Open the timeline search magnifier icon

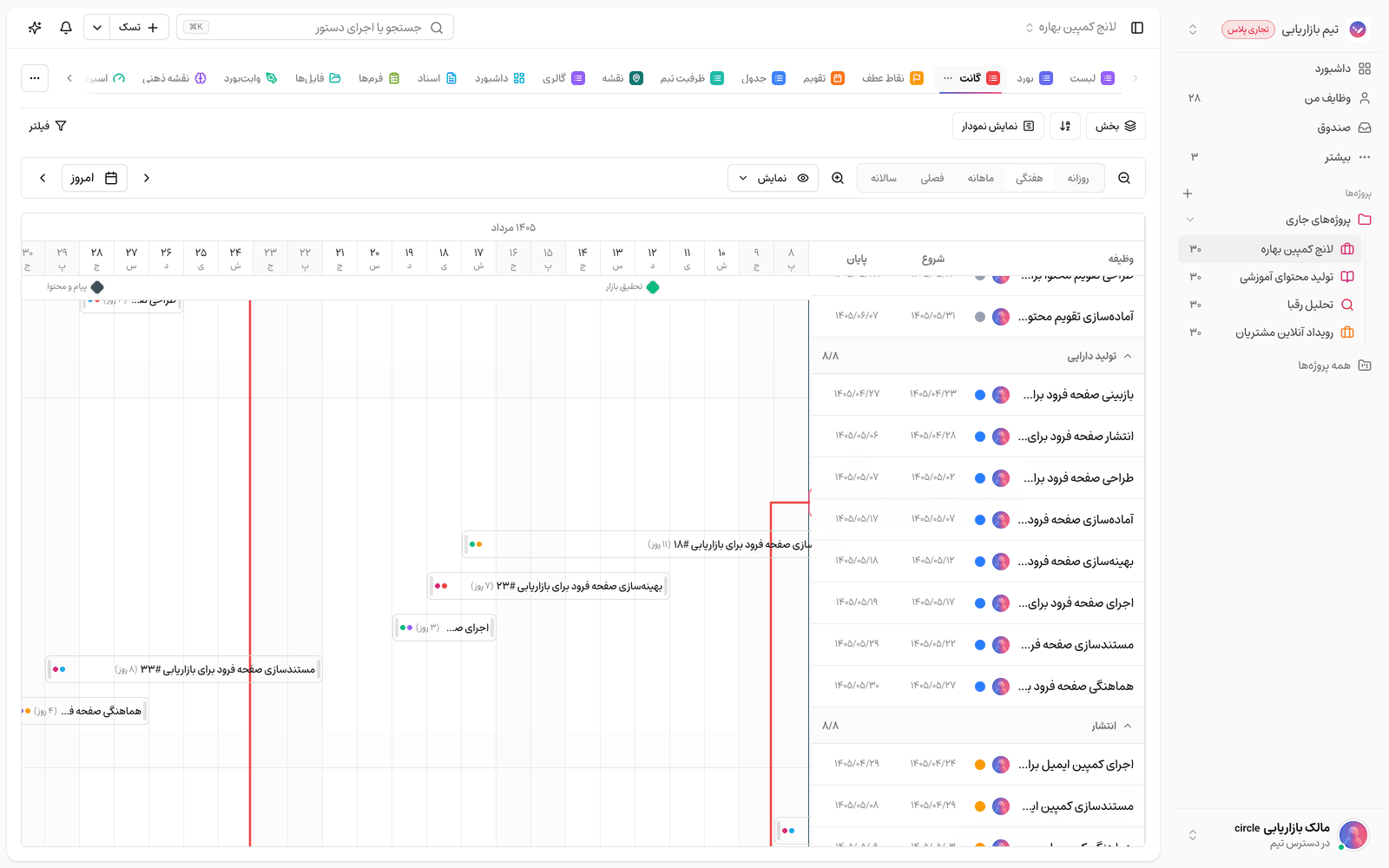(x=1124, y=178)
